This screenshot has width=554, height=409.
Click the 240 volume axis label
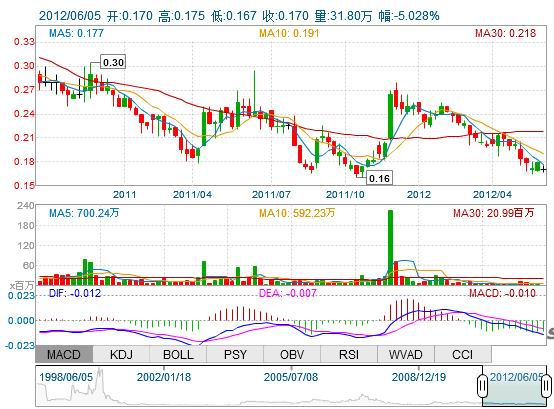tap(26, 206)
